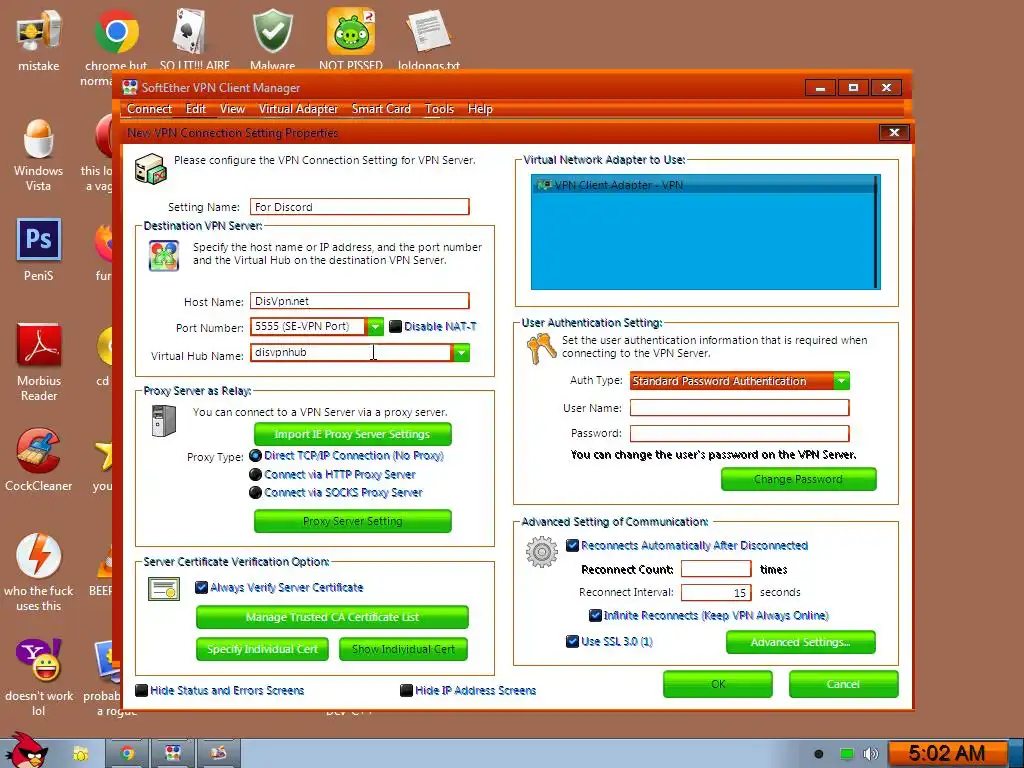This screenshot has width=1024, height=768.
Task: Click the Reconnect Count field
Action: click(x=716, y=569)
